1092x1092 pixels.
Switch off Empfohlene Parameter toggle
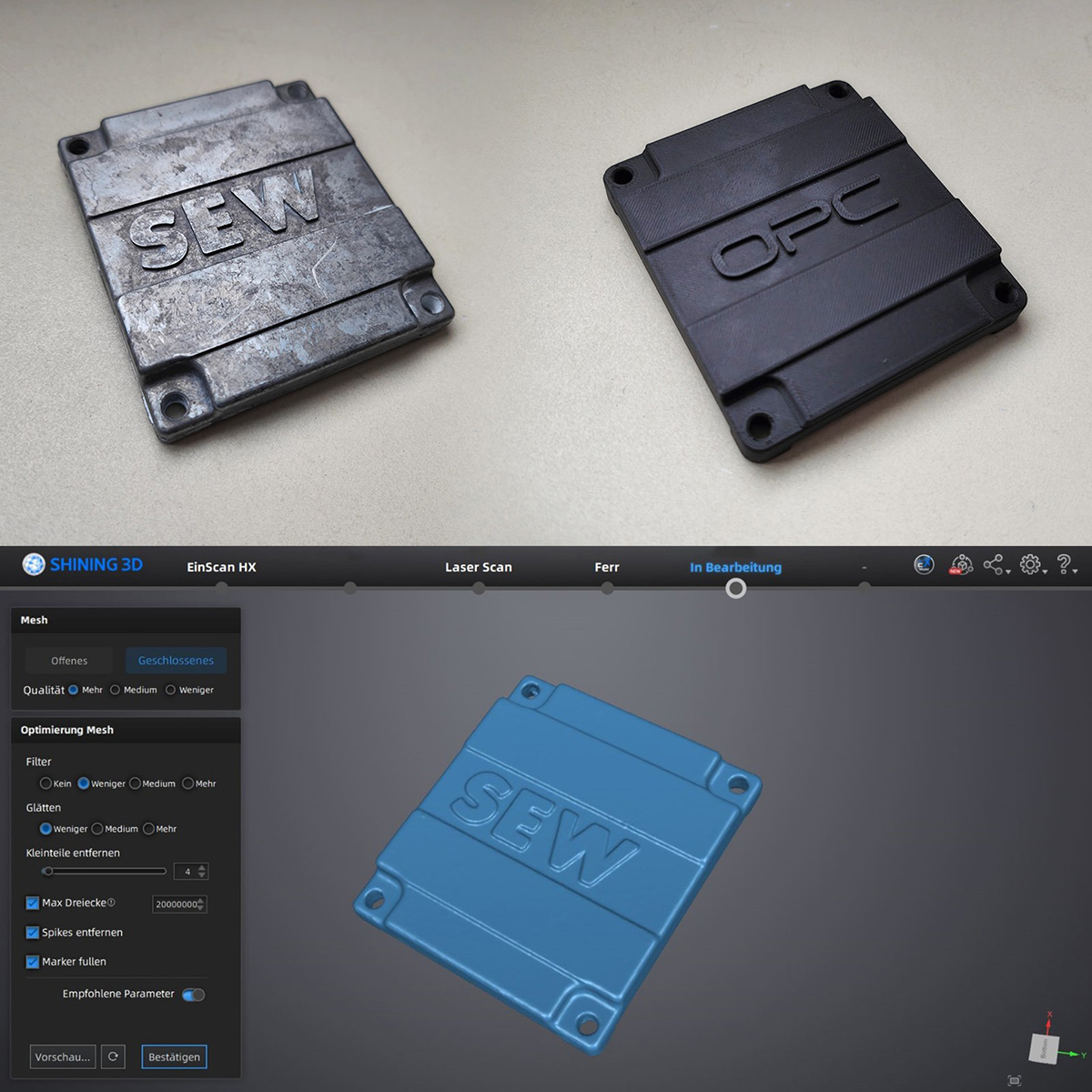[x=194, y=995]
